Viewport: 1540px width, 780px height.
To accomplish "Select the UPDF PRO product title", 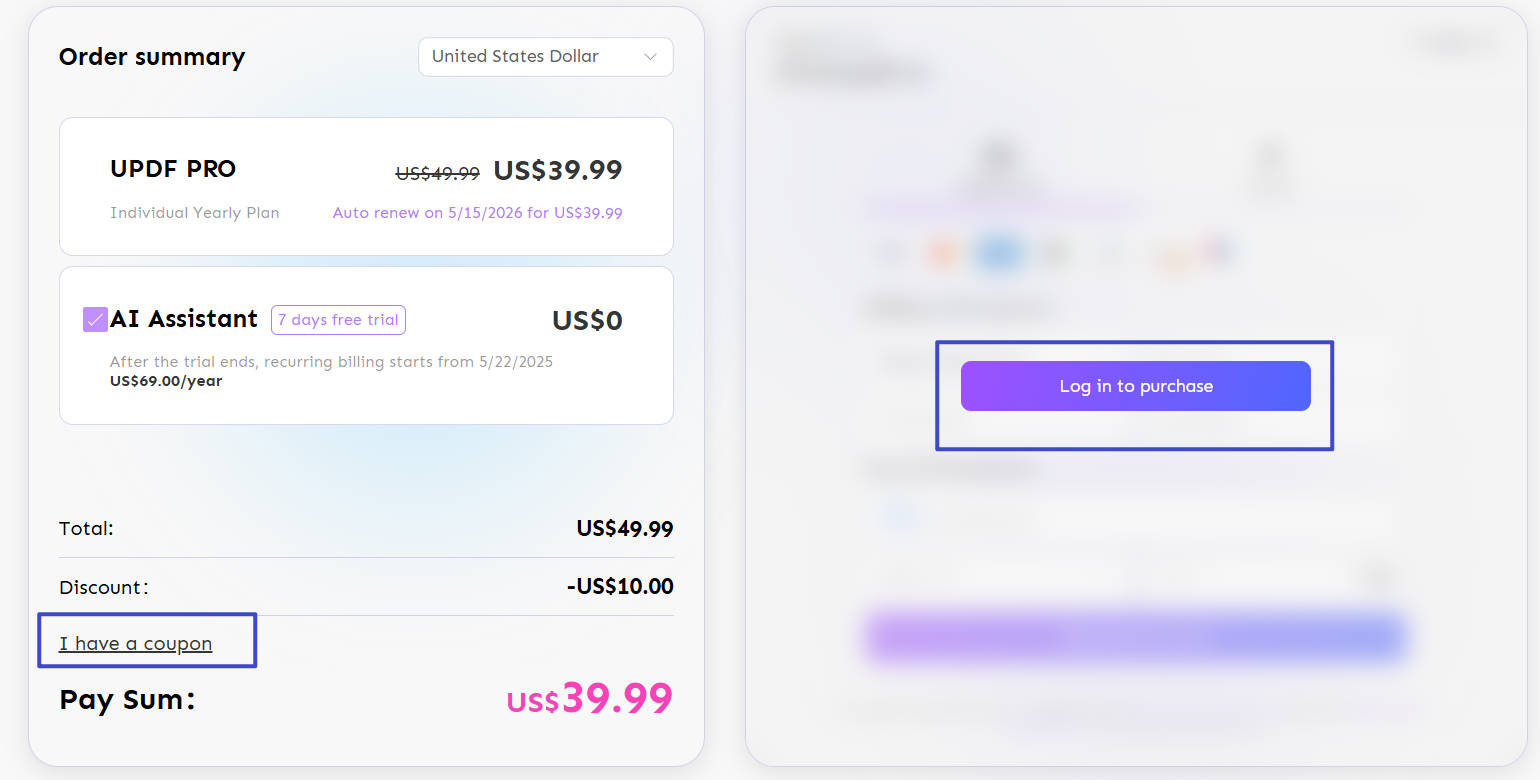I will (x=173, y=169).
